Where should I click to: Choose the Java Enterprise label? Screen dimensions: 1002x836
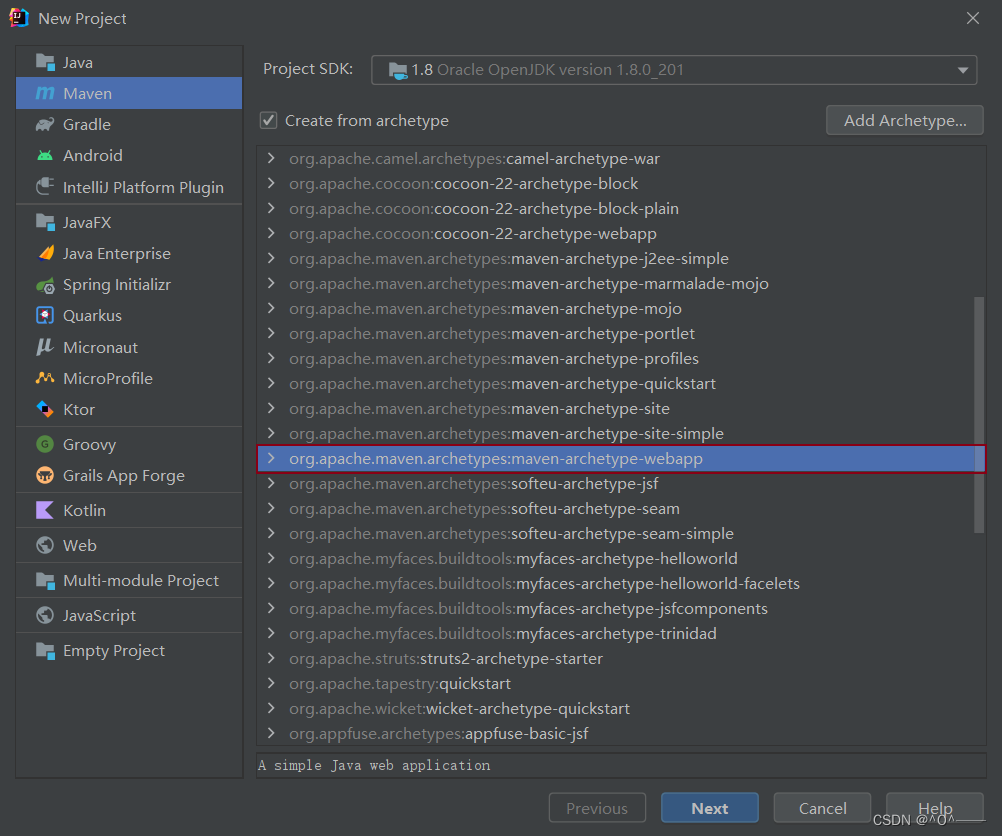point(117,254)
